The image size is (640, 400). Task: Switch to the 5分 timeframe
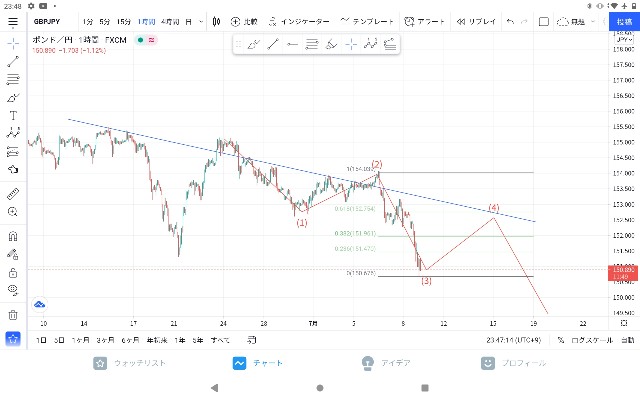(105, 22)
